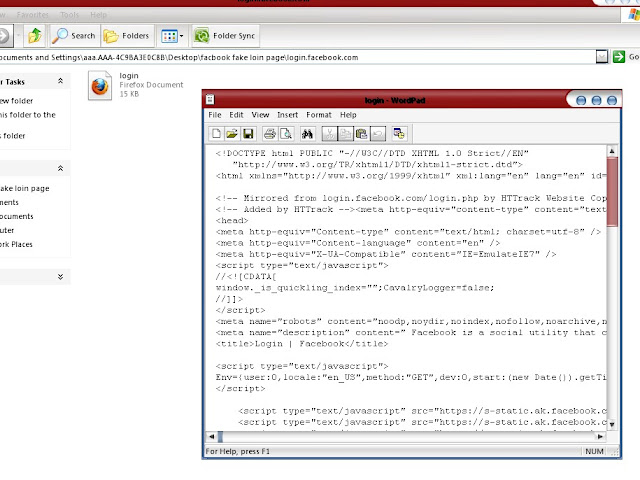Open the Favorites menu in Explorer
The width and height of the screenshot is (640, 480).
(x=33, y=15)
